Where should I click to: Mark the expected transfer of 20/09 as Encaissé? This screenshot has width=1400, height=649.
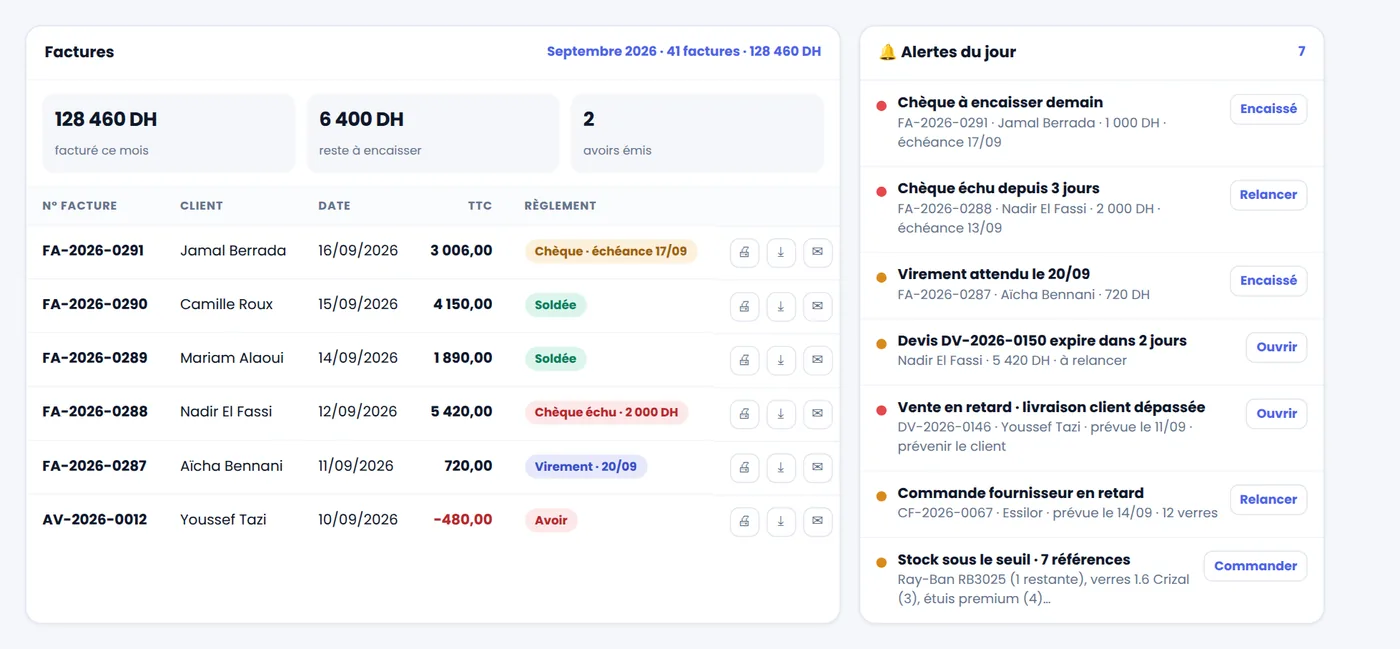pyautogui.click(x=1268, y=281)
